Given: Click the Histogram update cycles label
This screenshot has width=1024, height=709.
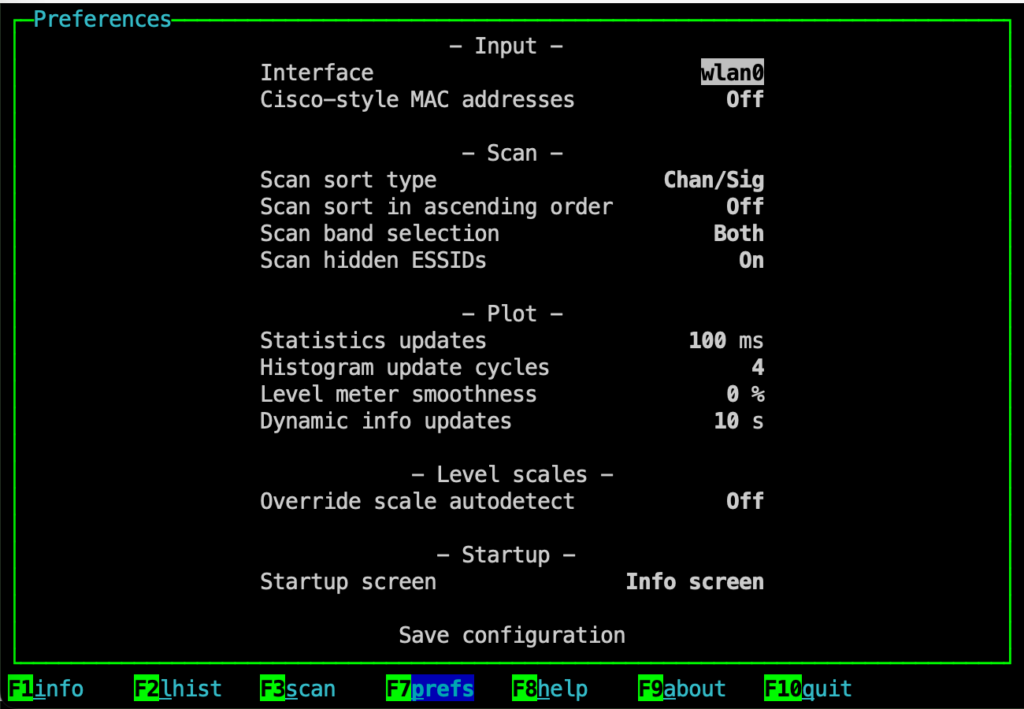Looking at the screenshot, I should click(404, 367).
